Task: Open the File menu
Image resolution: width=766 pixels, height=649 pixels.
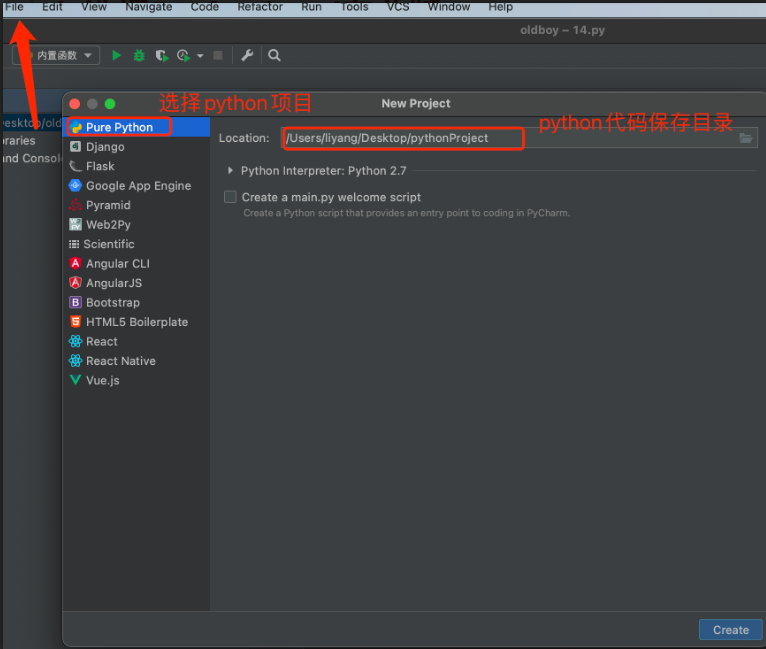Action: tap(14, 7)
